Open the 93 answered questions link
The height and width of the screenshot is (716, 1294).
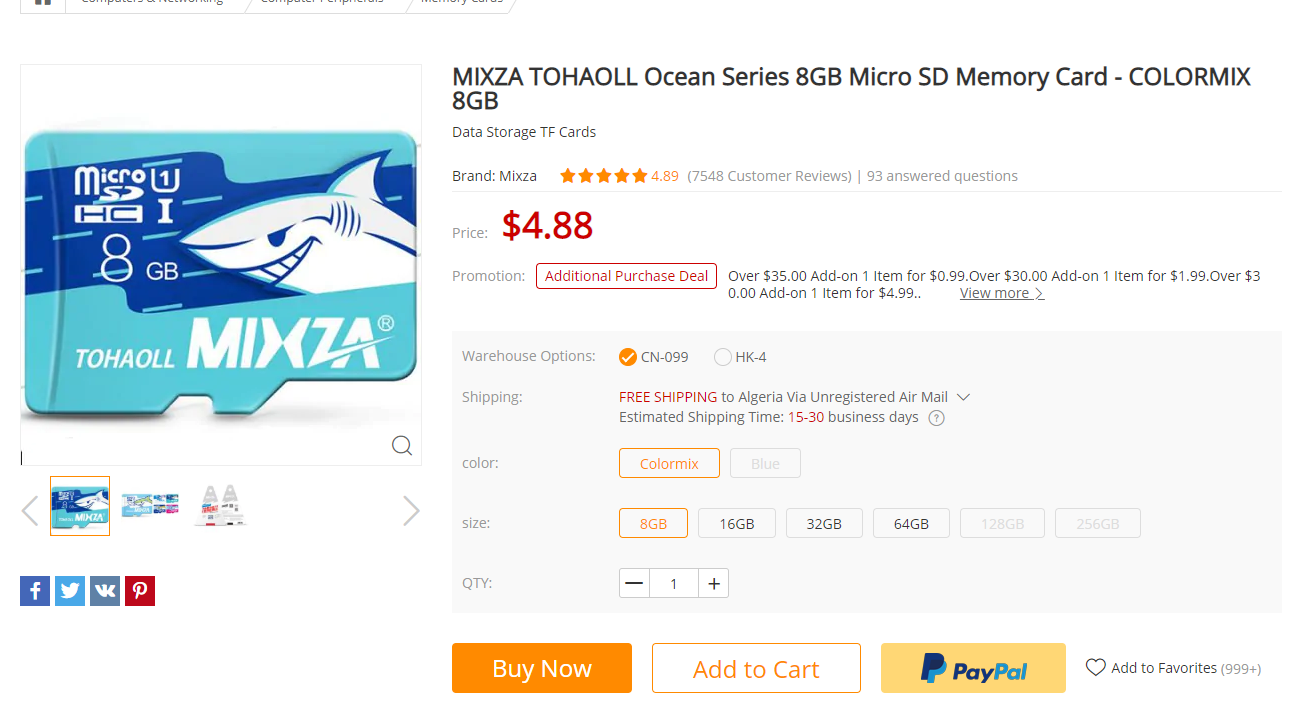coord(942,176)
